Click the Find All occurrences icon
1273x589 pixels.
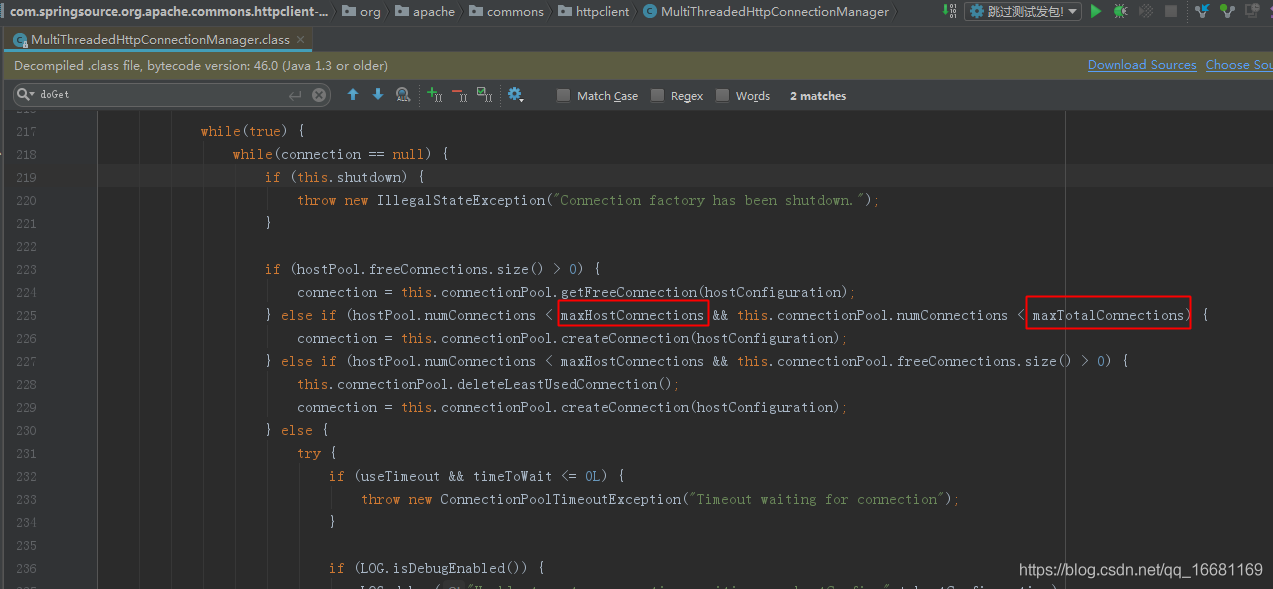pyautogui.click(x=403, y=95)
